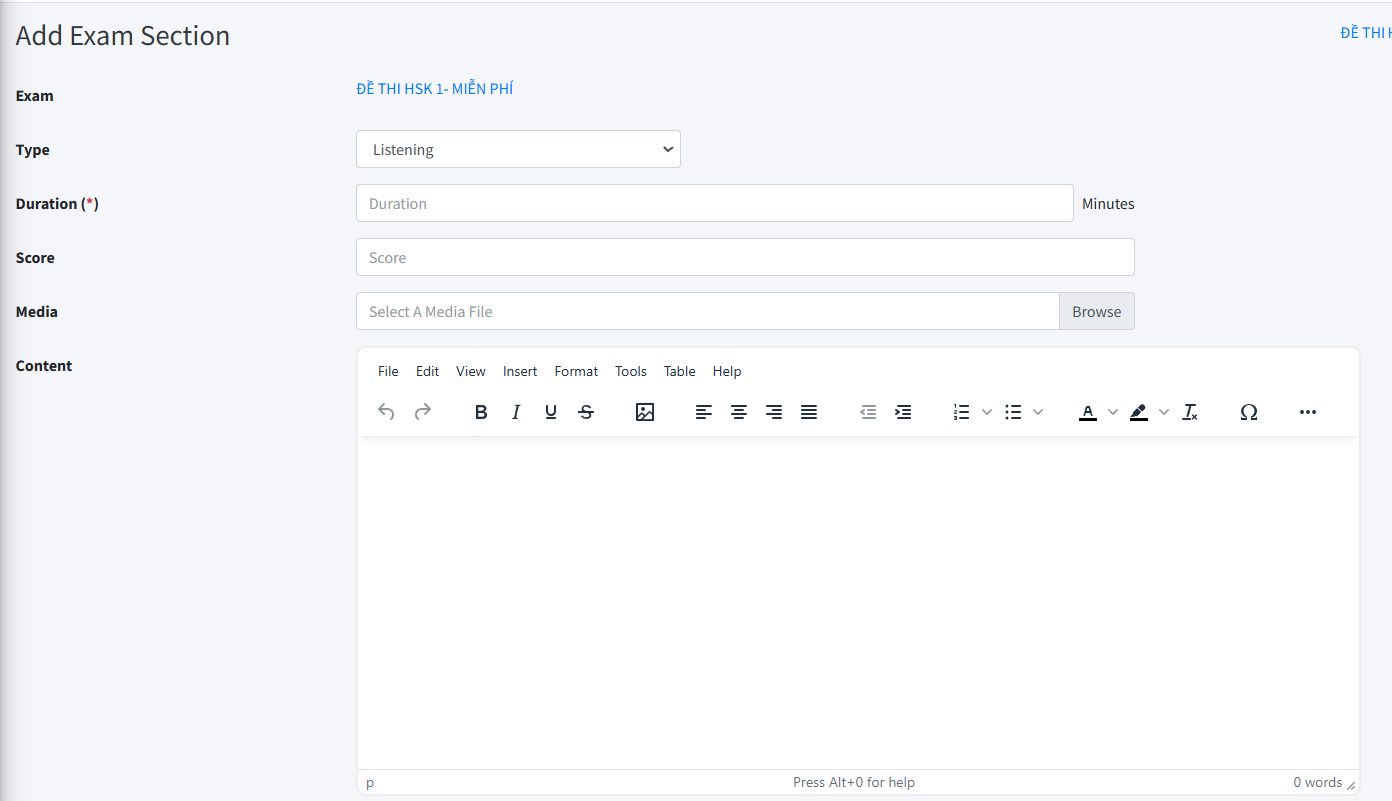Screen dimensions: 1392x801
Task: Click Browse to select media file
Action: (x=1096, y=312)
